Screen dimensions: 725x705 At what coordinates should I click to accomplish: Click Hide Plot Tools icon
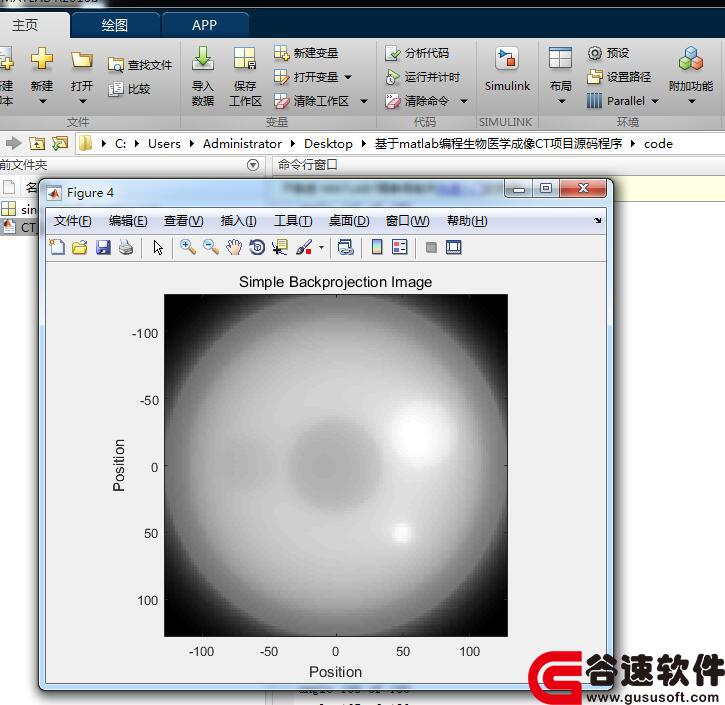[x=431, y=247]
